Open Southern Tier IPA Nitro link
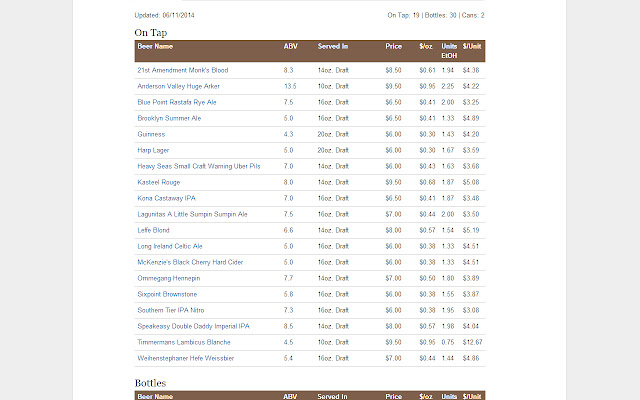Viewport: 640px width, 400px height. click(x=171, y=310)
